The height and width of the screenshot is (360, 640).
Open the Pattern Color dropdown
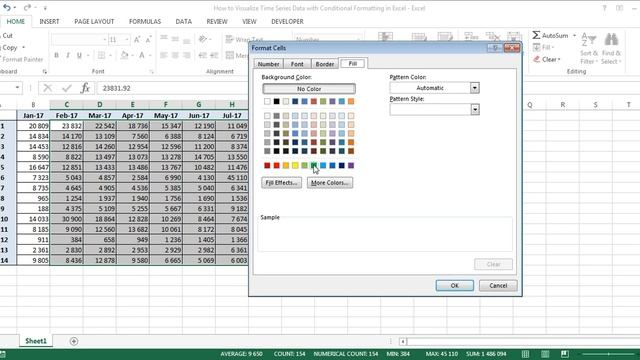[474, 88]
